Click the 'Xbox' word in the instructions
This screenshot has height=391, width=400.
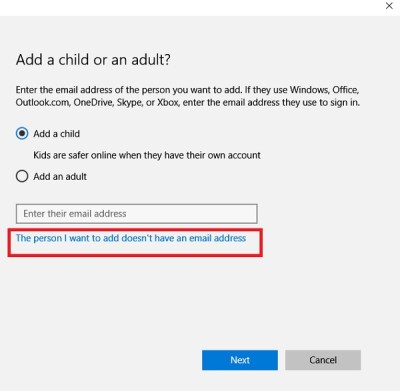pos(168,102)
